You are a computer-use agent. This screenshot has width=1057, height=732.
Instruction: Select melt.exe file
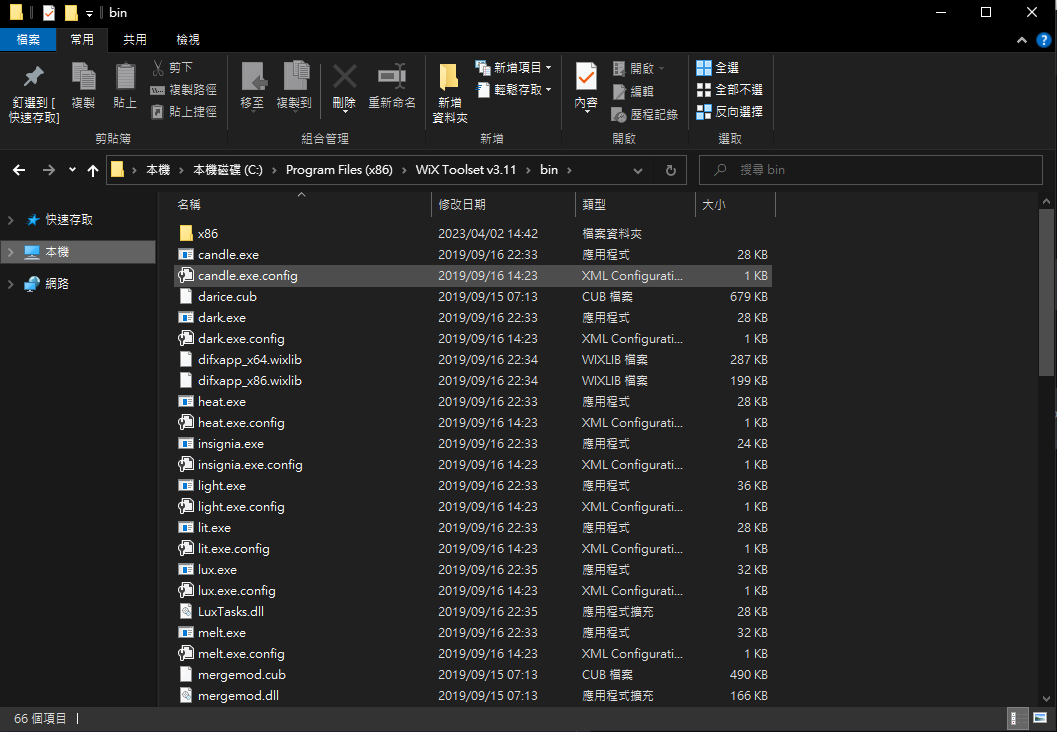[x=472, y=632]
